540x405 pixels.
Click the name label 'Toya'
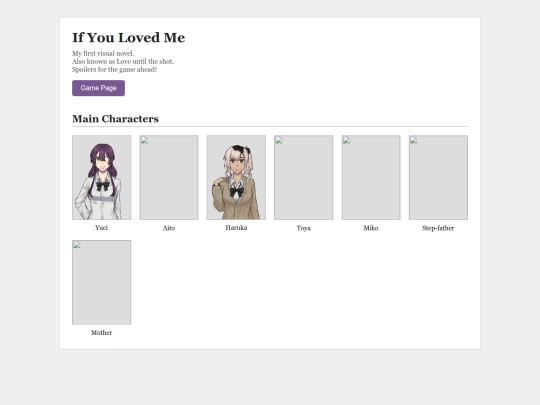(x=303, y=228)
